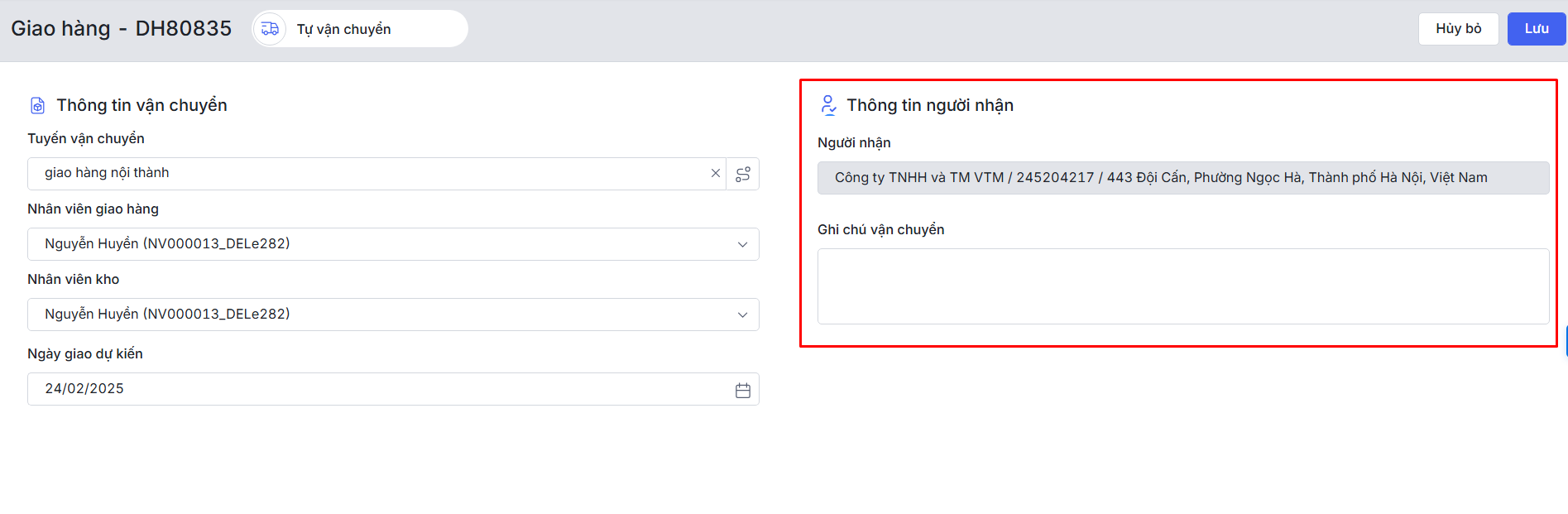The height and width of the screenshot is (514, 1568).
Task: Click the Ngày giao dự kiến date field
Action: click(372, 389)
